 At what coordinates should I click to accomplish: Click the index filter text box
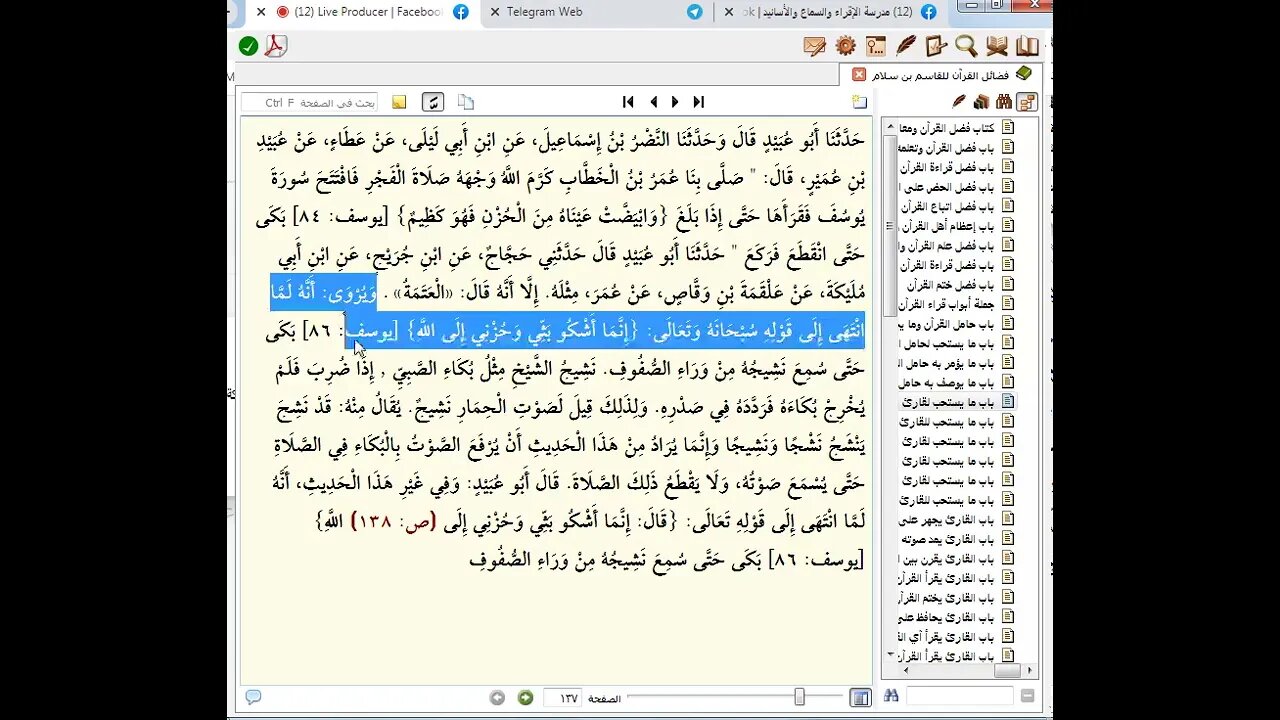point(959,696)
